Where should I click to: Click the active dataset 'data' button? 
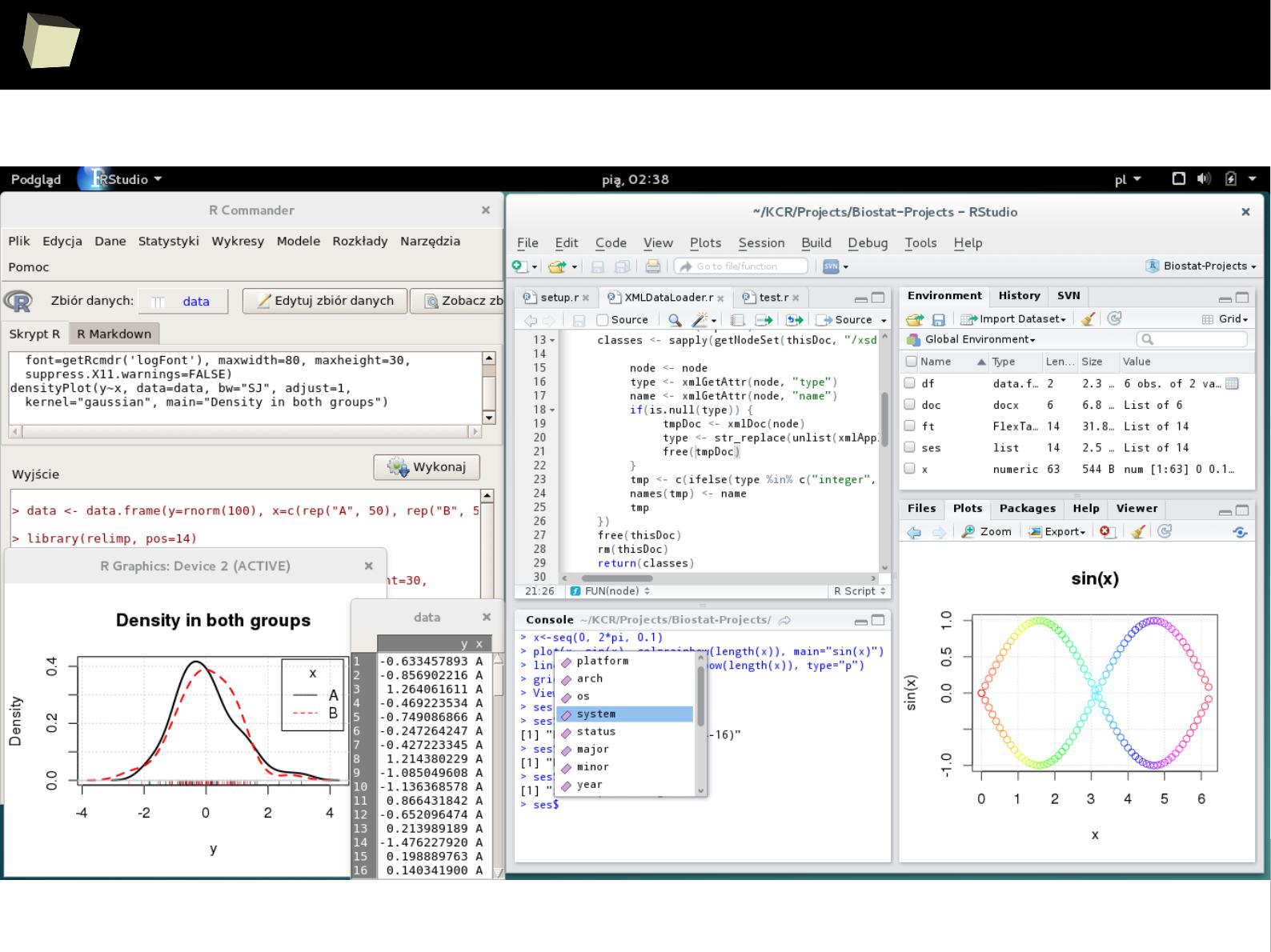point(183,302)
